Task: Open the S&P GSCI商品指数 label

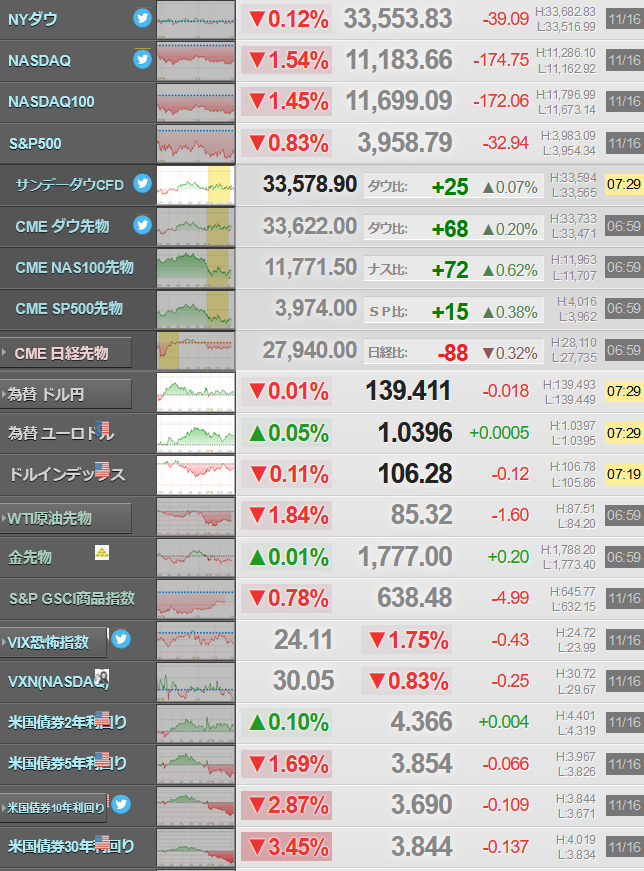Action: [x=72, y=598]
